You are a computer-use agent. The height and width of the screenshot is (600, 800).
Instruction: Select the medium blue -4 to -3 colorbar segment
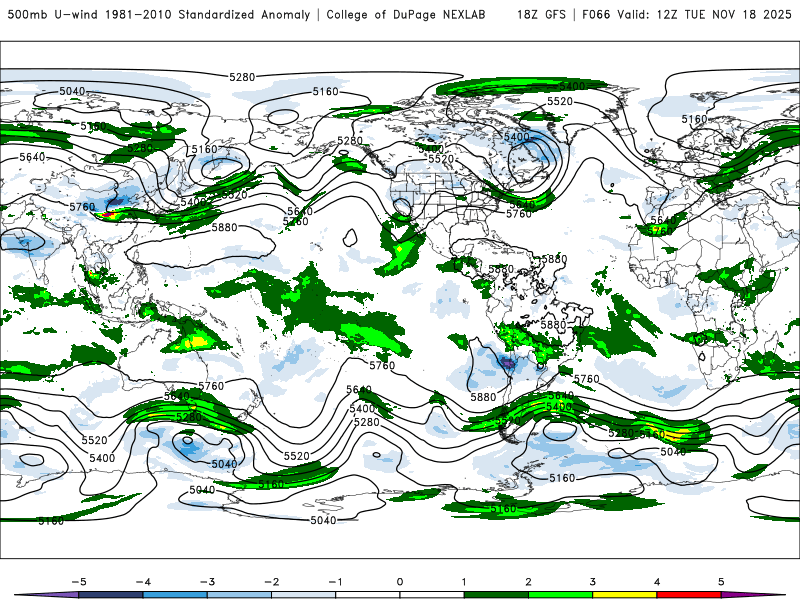click(x=175, y=595)
